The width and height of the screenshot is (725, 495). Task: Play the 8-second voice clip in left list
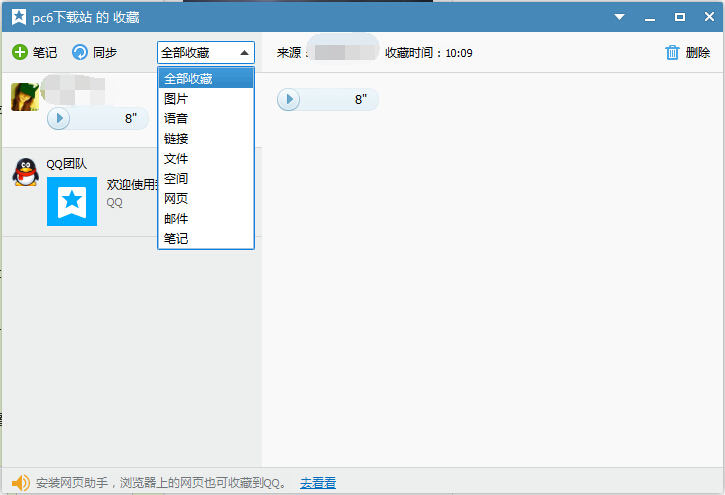59,118
